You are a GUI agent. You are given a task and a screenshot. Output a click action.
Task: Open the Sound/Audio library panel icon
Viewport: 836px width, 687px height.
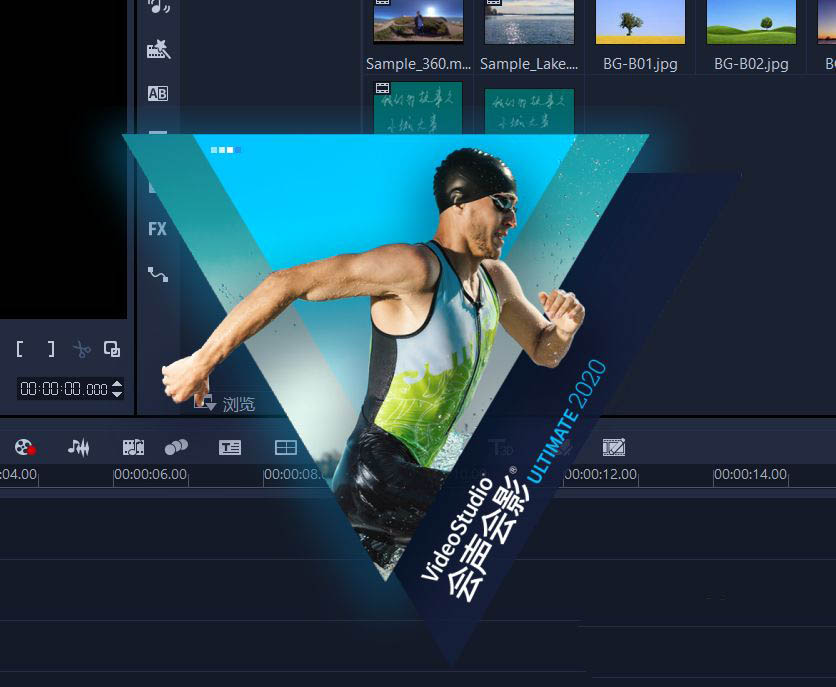[158, 5]
